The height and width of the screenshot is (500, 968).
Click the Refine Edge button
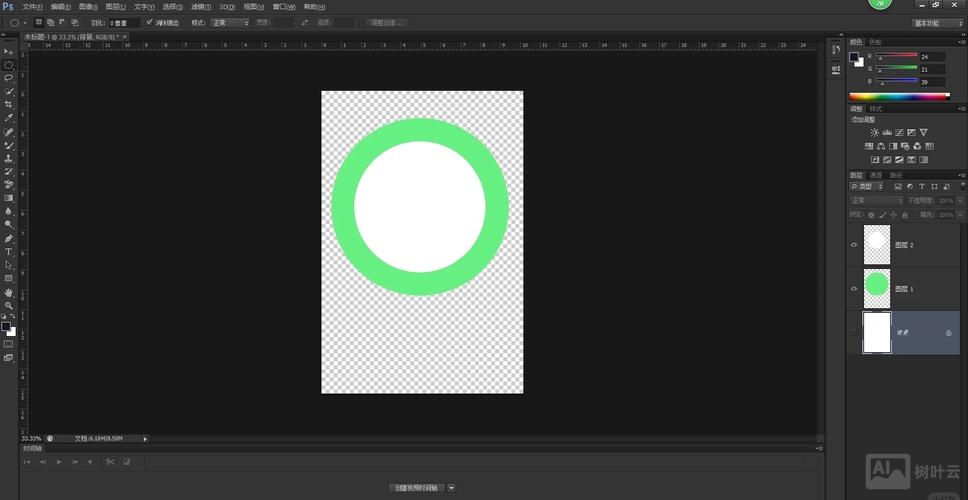point(387,23)
